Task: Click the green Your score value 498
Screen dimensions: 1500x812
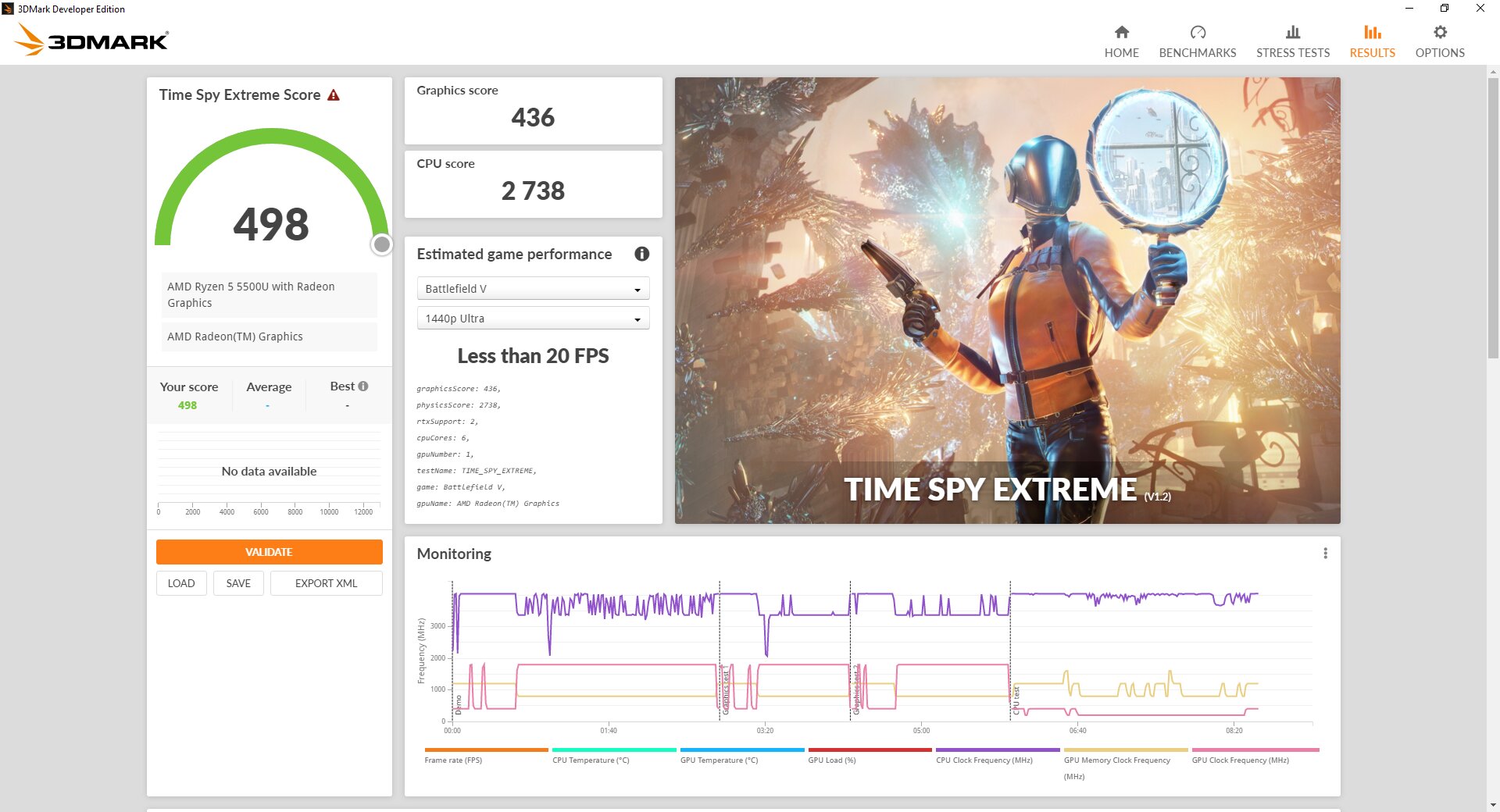Action: click(x=187, y=405)
